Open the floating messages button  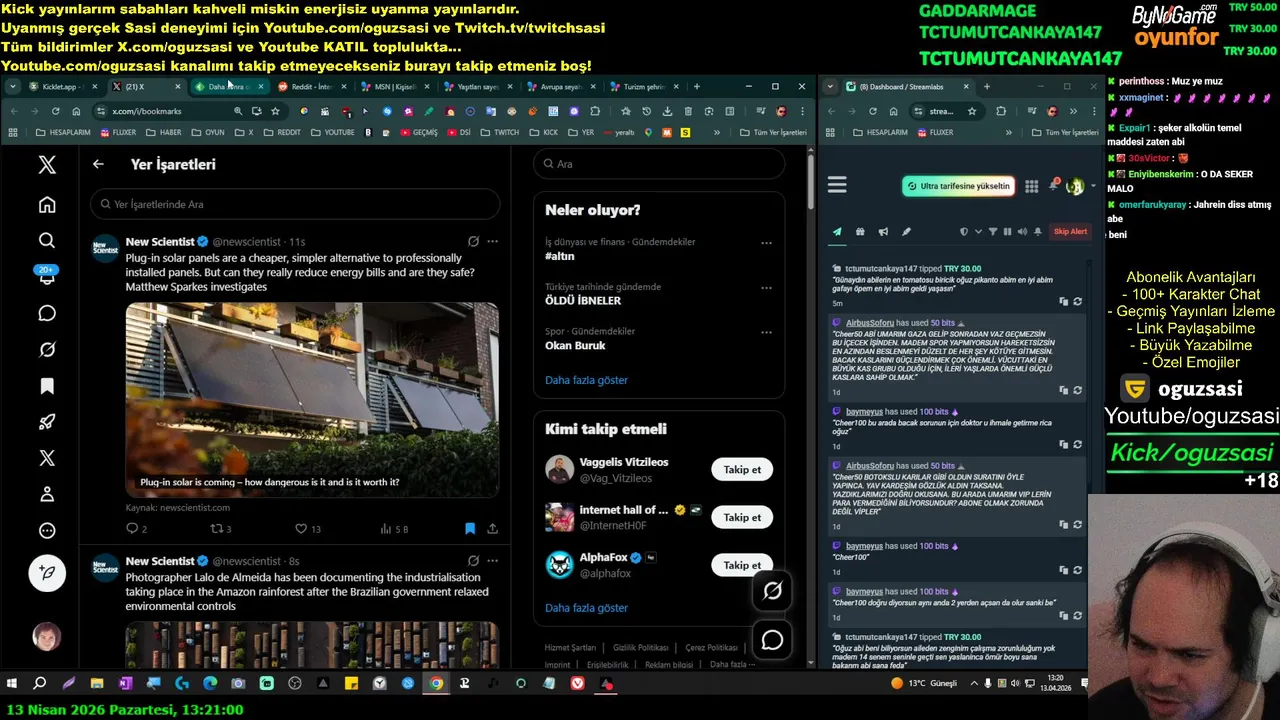click(772, 640)
